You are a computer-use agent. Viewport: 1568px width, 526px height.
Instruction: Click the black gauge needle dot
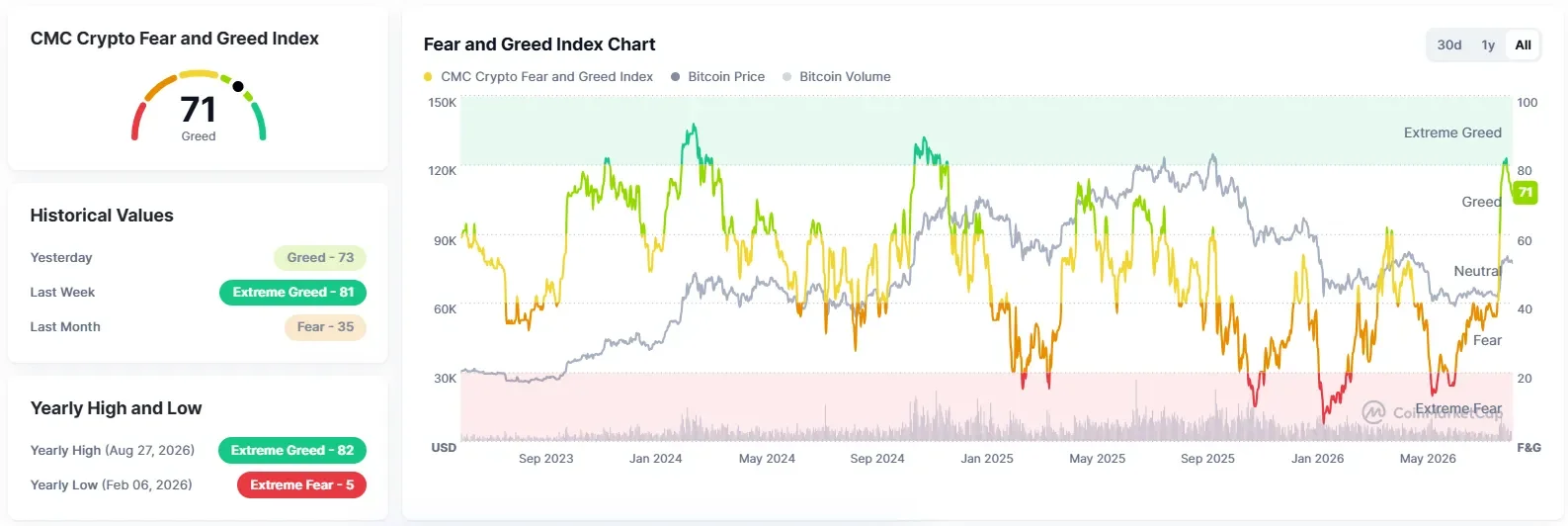pyautogui.click(x=238, y=86)
